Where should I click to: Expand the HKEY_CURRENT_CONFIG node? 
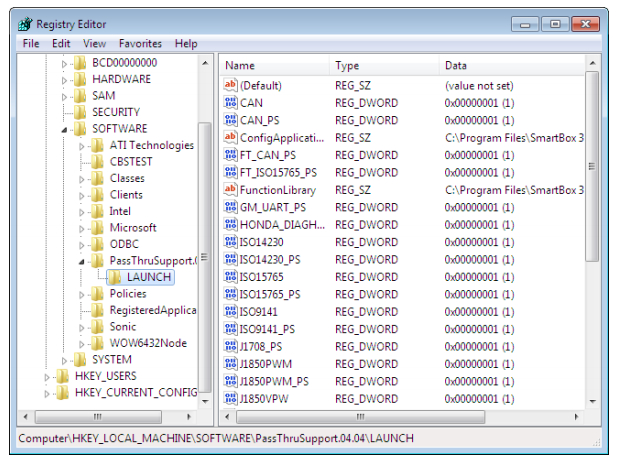pos(48,393)
